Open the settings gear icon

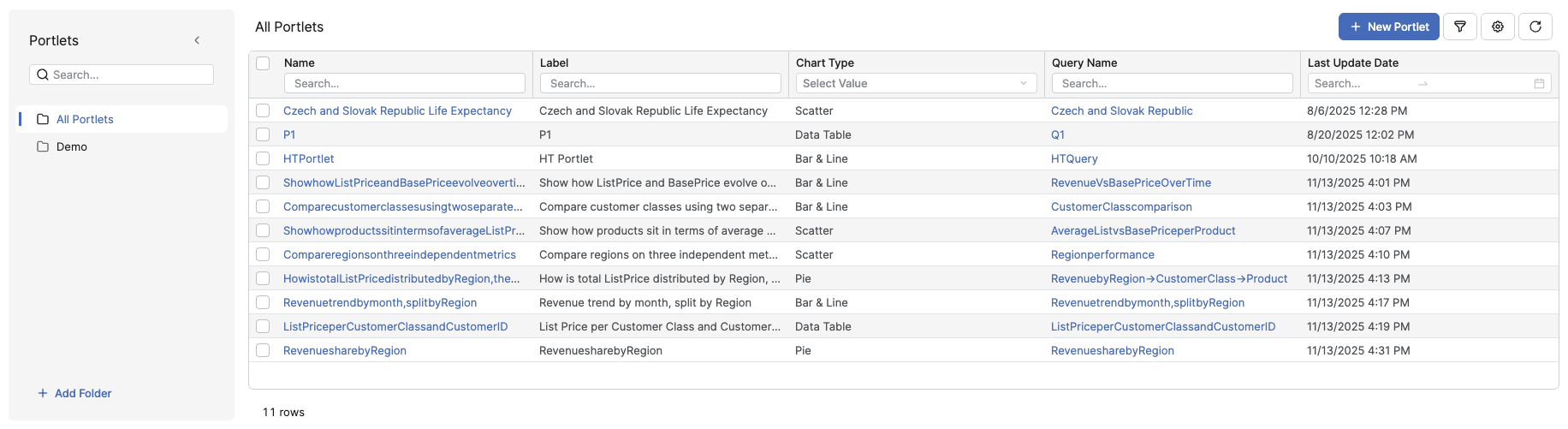point(1498,27)
